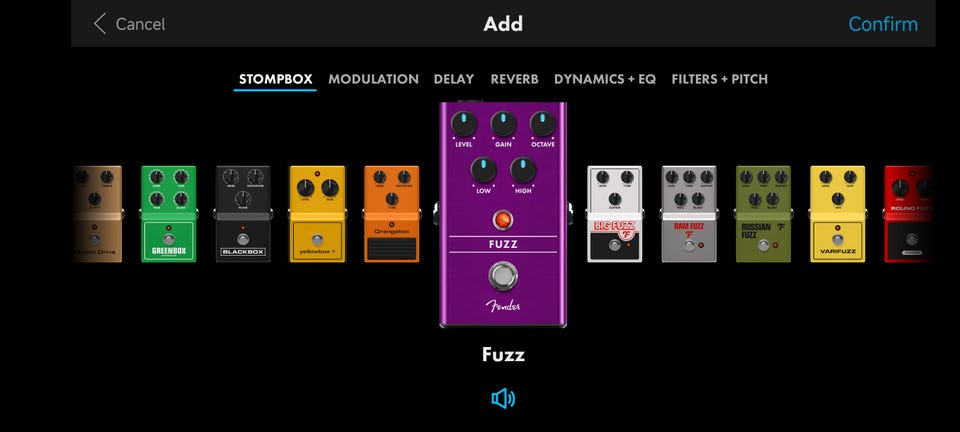Open the MODULATION effects tab
Screen dimensions: 960x432
click(373, 79)
